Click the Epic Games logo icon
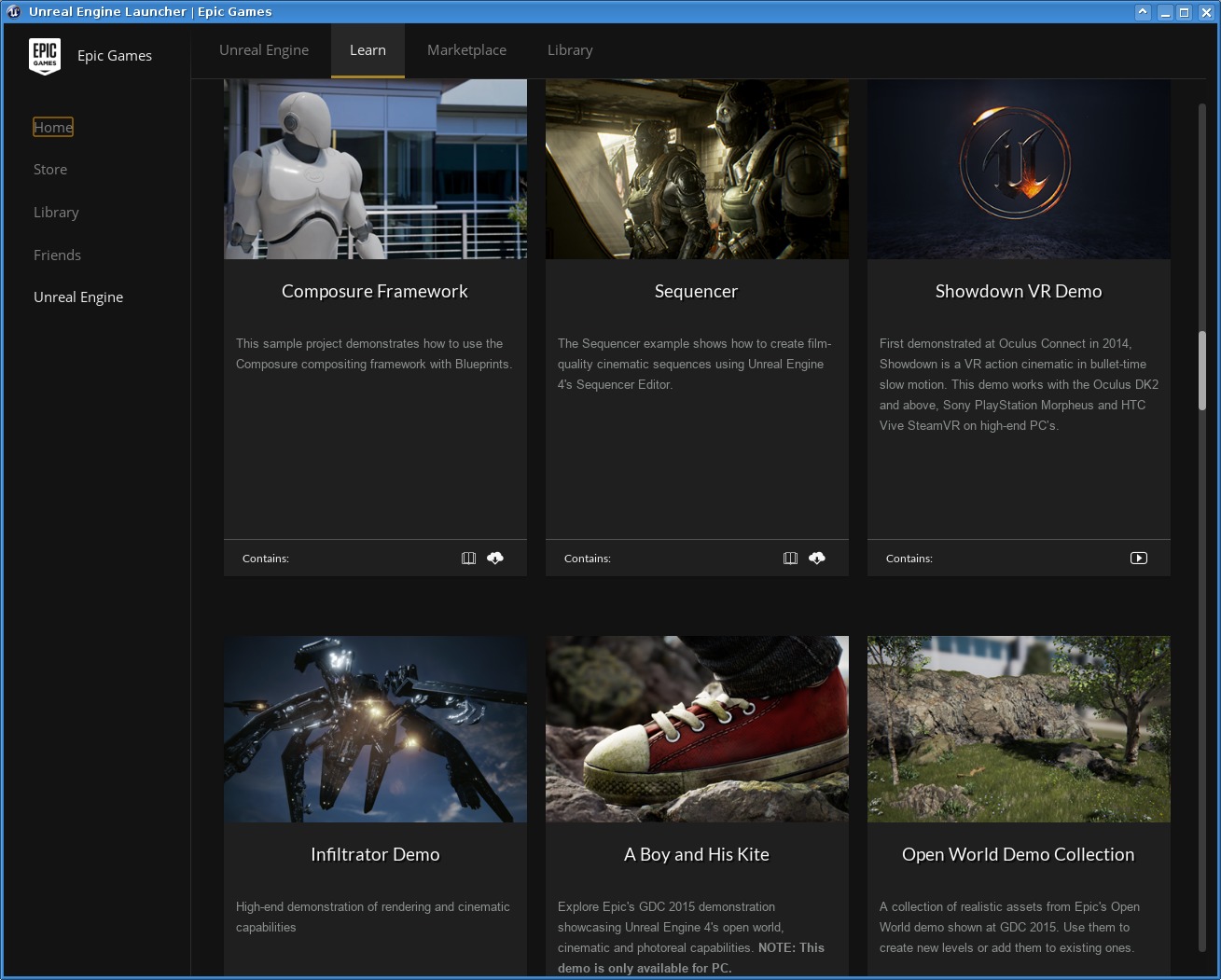Image resolution: width=1221 pixels, height=980 pixels. 45,56
